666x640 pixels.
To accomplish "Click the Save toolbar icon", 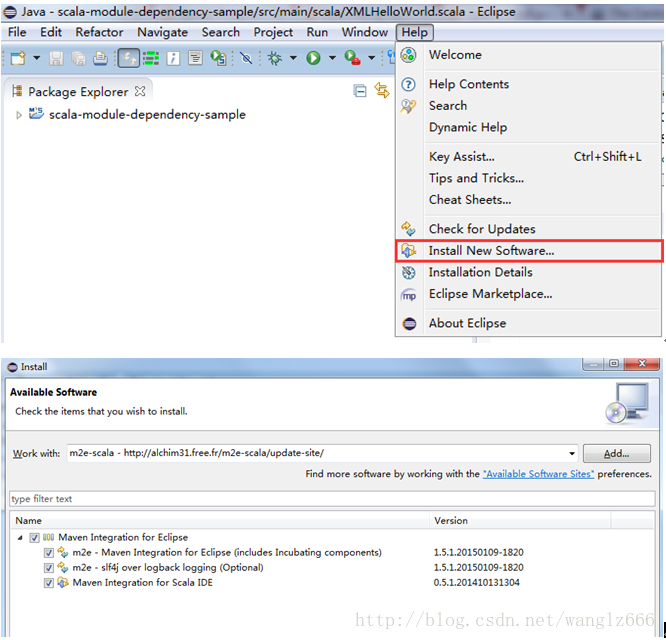I will (x=56, y=58).
